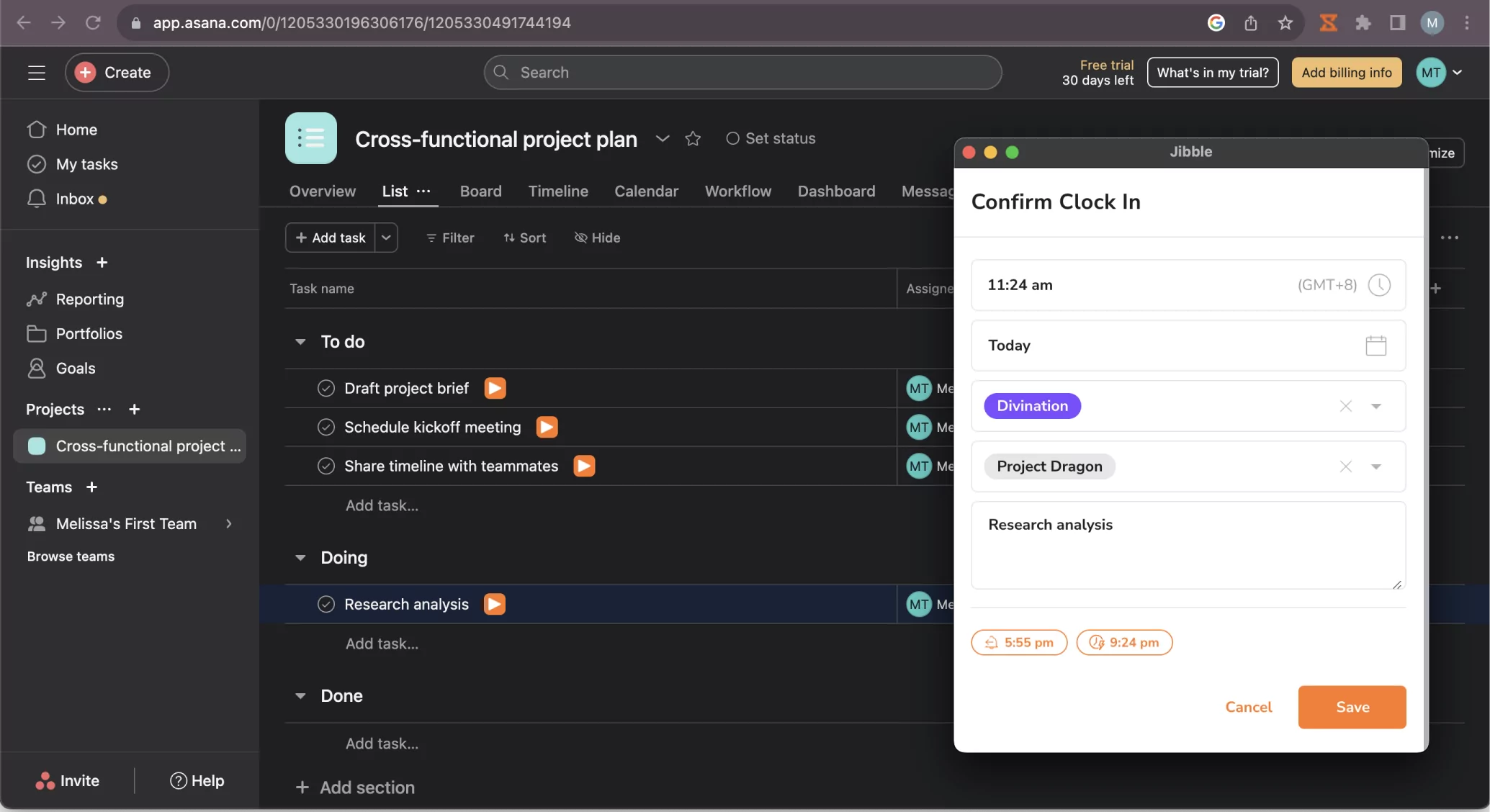Expand the Project Dragon dropdown
This screenshot has height=812, width=1490.
1376,466
